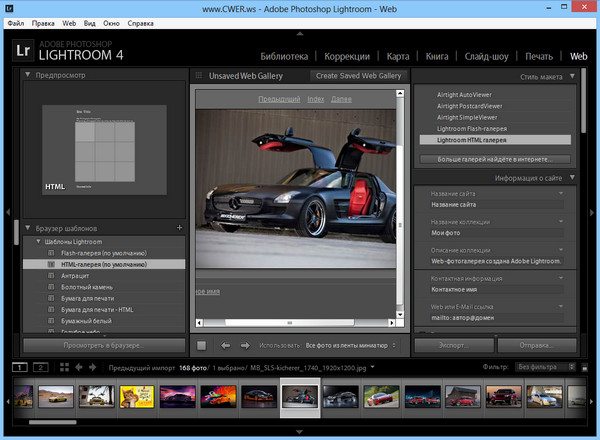The height and width of the screenshot is (440, 600).
Task: Click the Бумажный белый template icon
Action: tap(51, 321)
